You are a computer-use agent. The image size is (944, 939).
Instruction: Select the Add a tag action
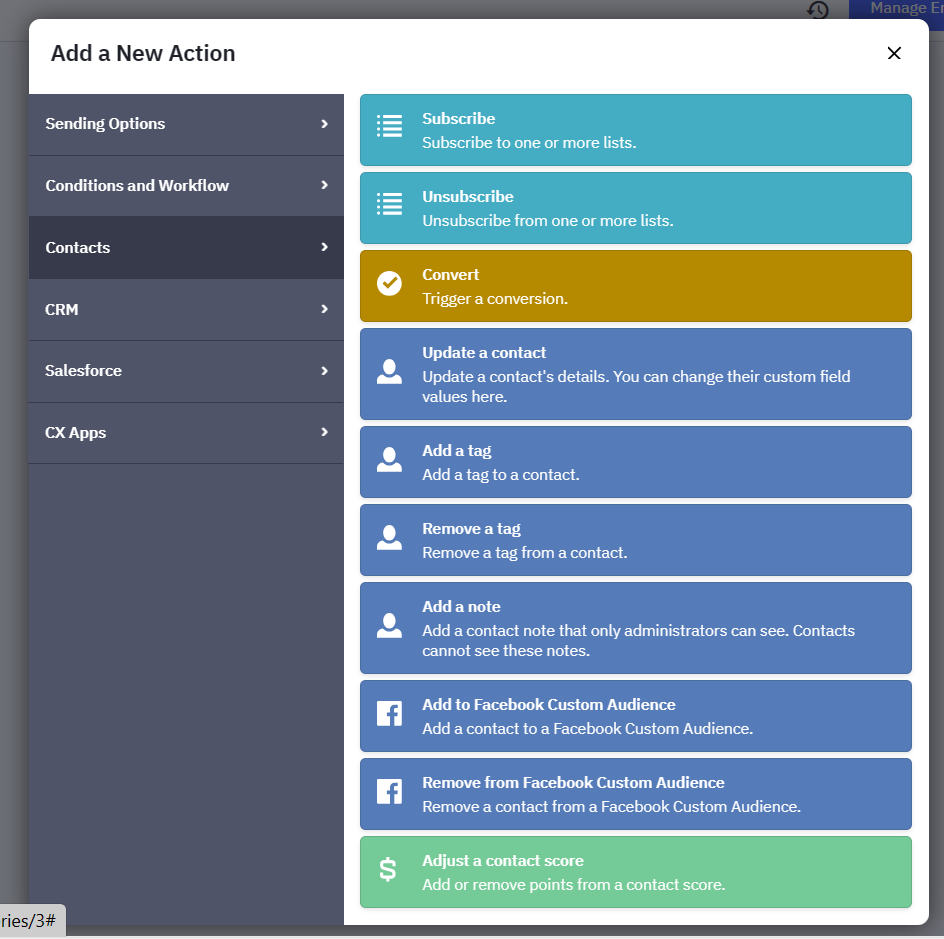point(636,462)
